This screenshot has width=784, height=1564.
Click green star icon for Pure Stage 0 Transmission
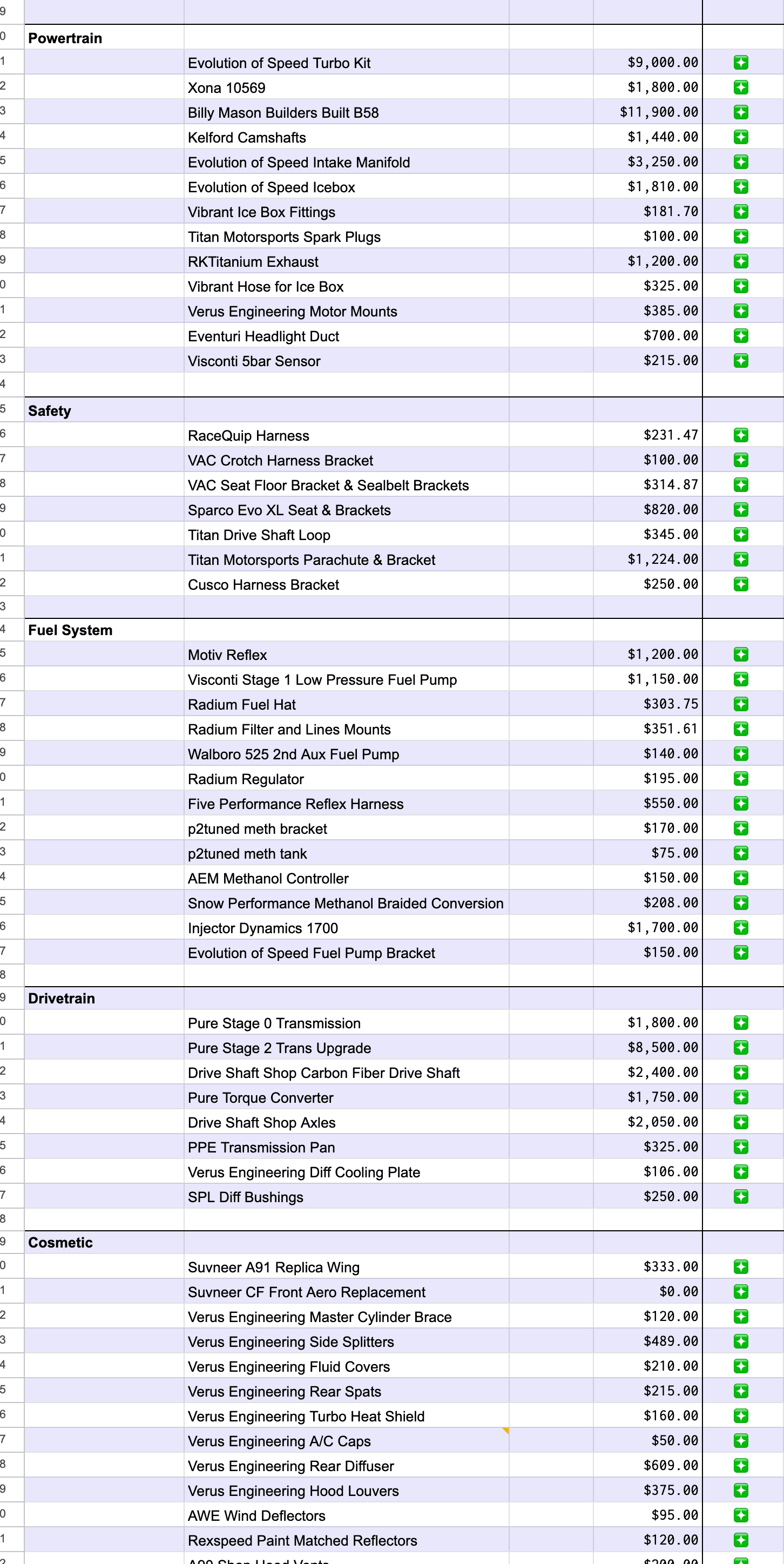[x=740, y=1023]
